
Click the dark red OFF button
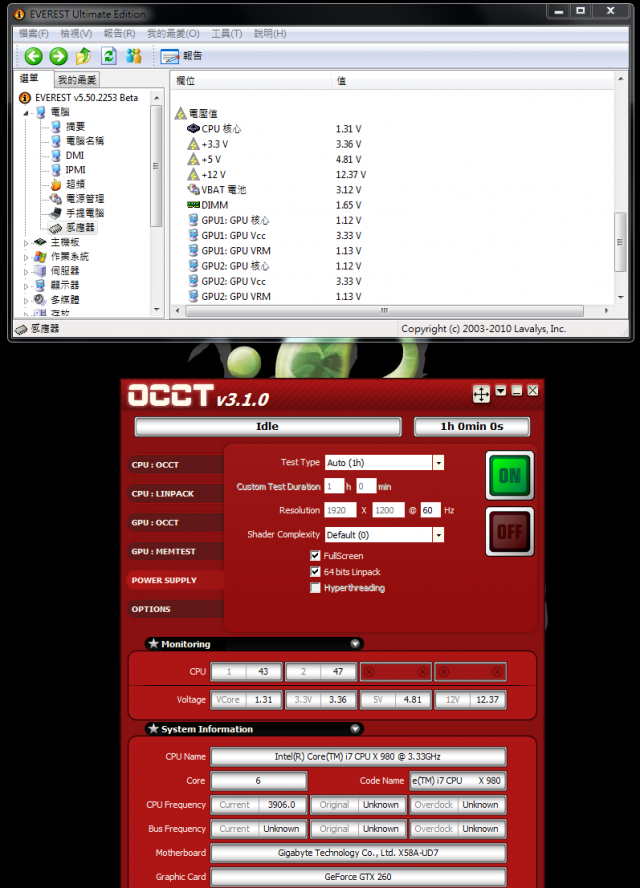click(x=510, y=531)
